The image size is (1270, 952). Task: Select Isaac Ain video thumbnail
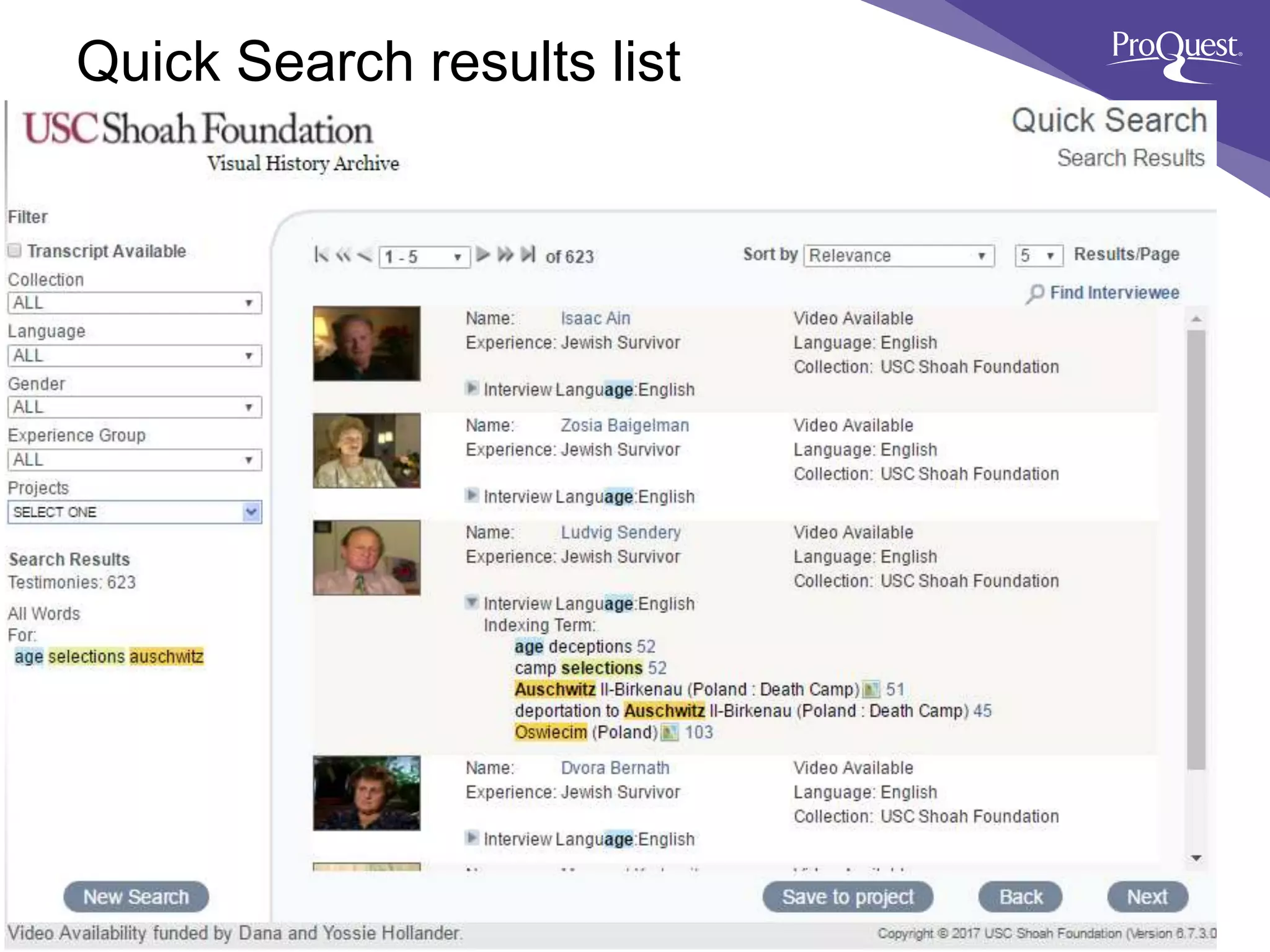point(366,343)
